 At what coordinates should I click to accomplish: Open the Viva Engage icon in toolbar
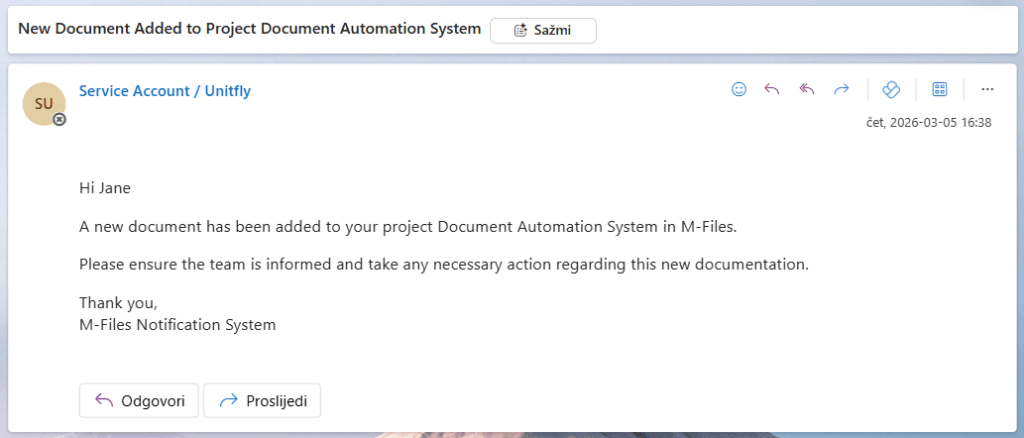[x=892, y=89]
